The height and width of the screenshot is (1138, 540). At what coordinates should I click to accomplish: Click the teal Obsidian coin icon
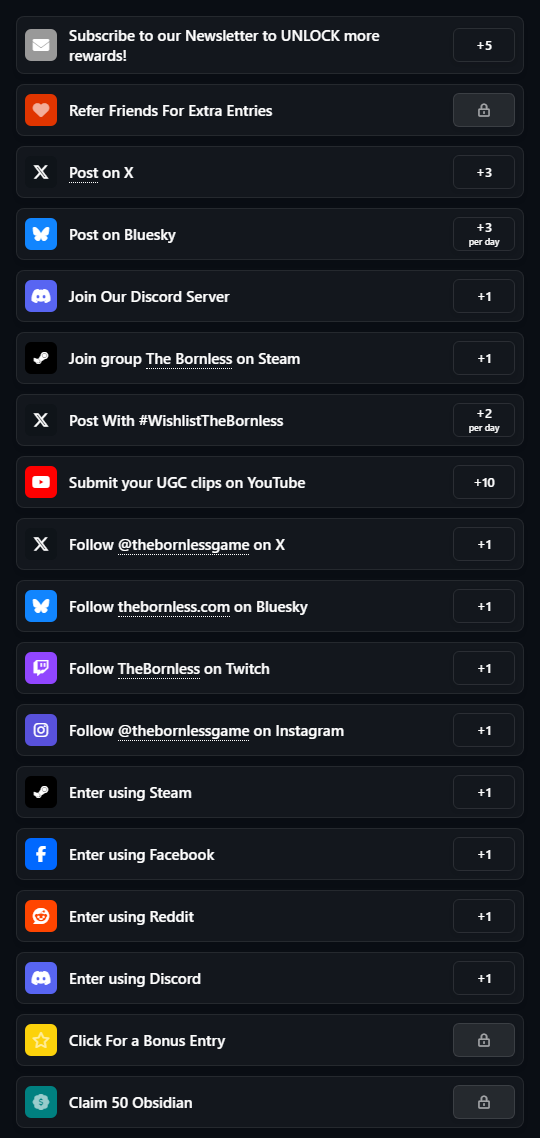(41, 1102)
